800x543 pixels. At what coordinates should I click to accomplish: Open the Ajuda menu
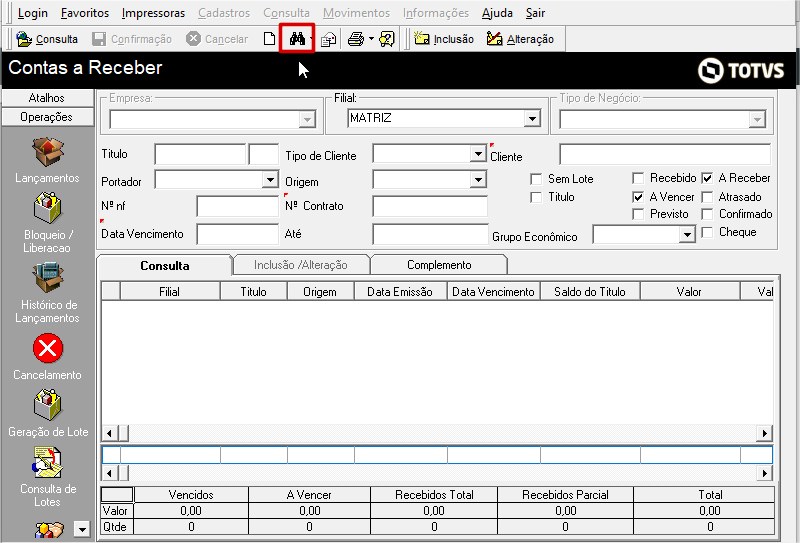tap(497, 13)
